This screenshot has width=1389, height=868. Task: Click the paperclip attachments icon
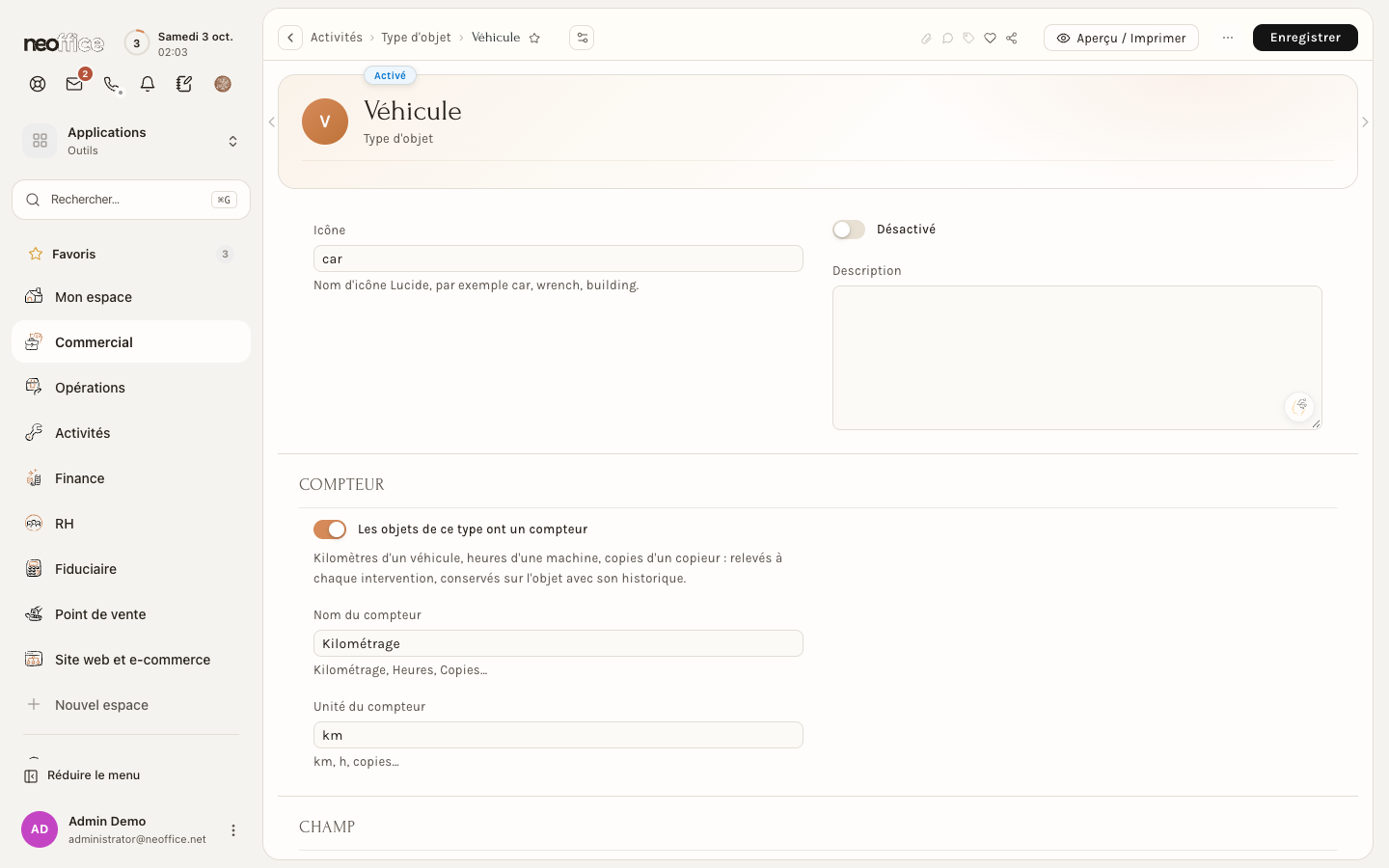tap(926, 39)
